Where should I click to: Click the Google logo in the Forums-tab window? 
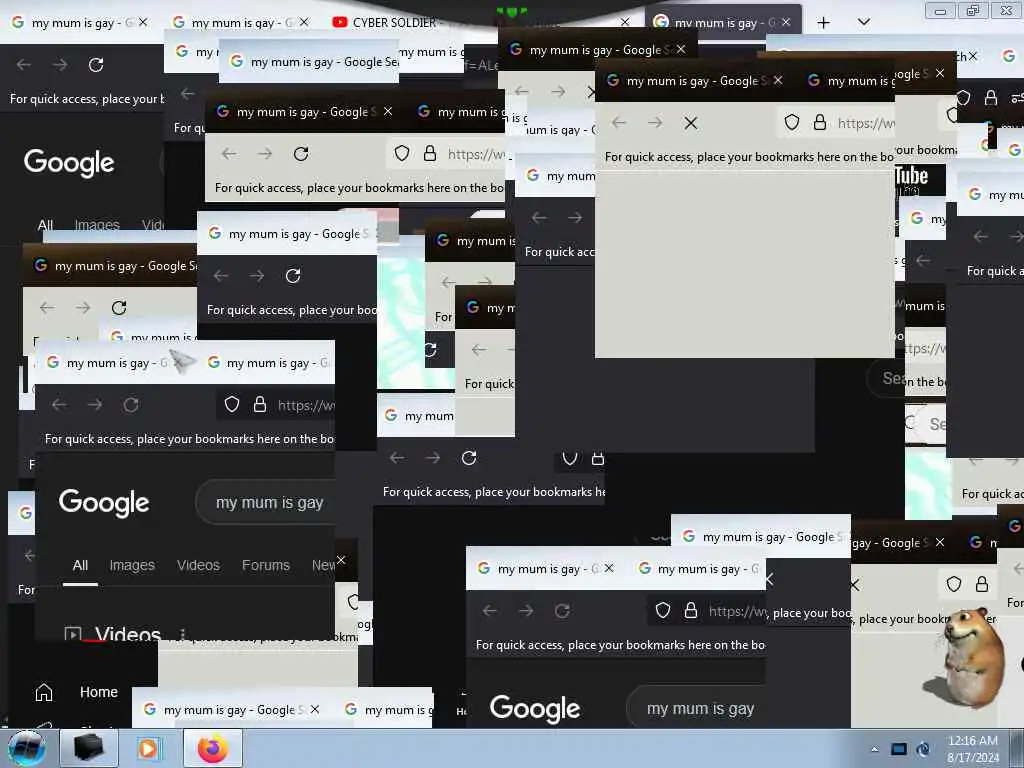click(x=104, y=502)
